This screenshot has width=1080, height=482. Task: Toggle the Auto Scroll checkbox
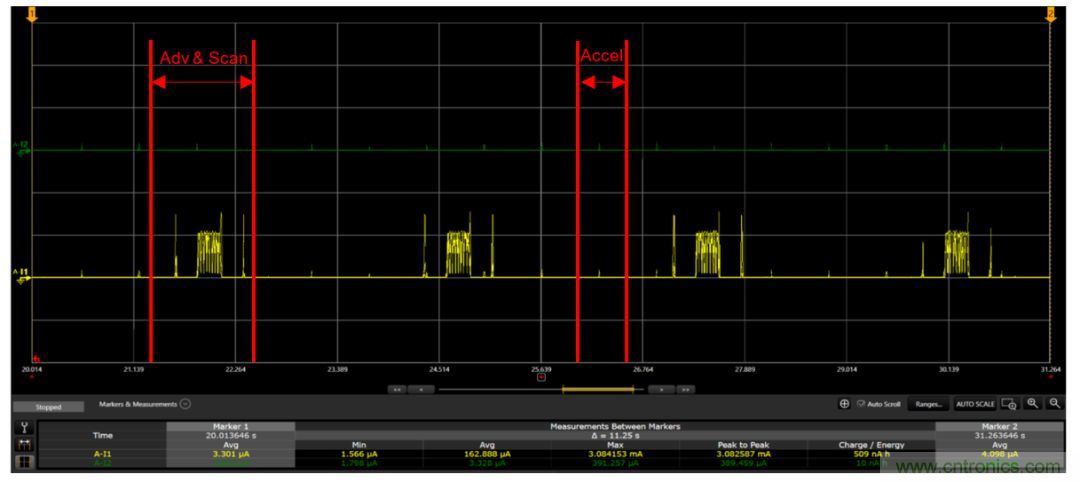[x=860, y=404]
